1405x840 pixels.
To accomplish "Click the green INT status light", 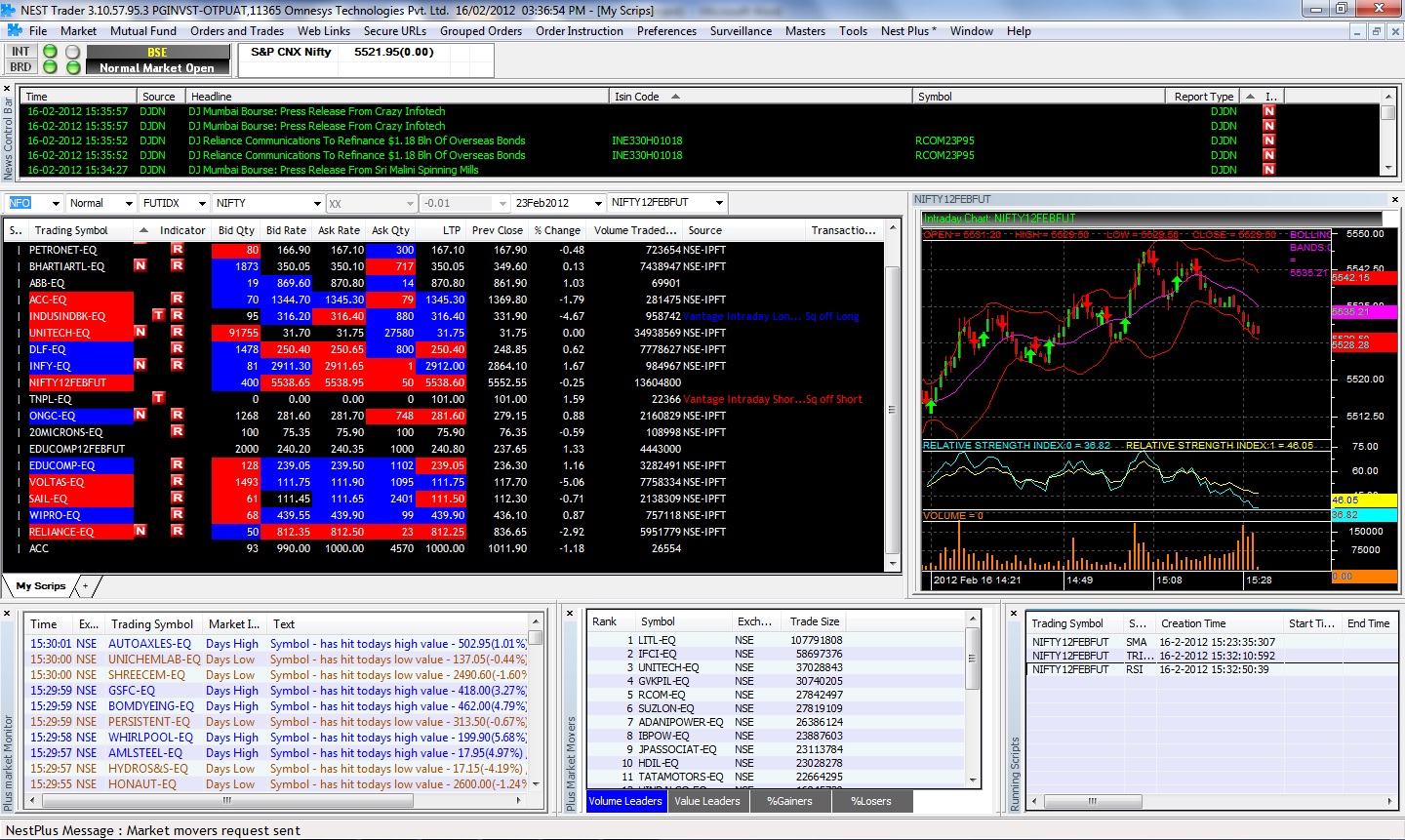I will click(52, 52).
